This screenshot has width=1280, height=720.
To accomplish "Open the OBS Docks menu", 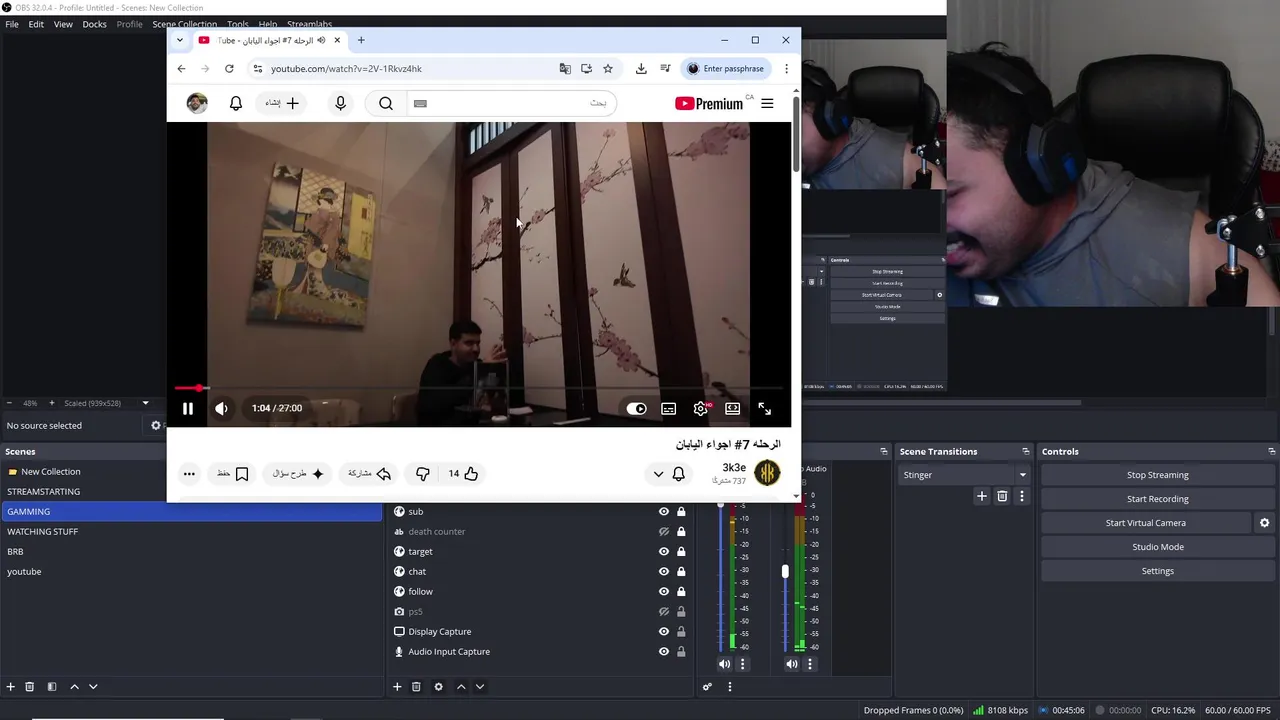I will tap(94, 24).
